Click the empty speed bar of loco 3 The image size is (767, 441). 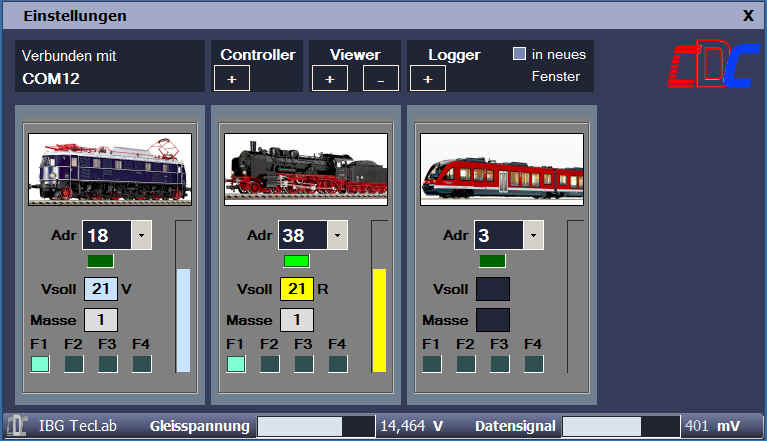click(575, 297)
